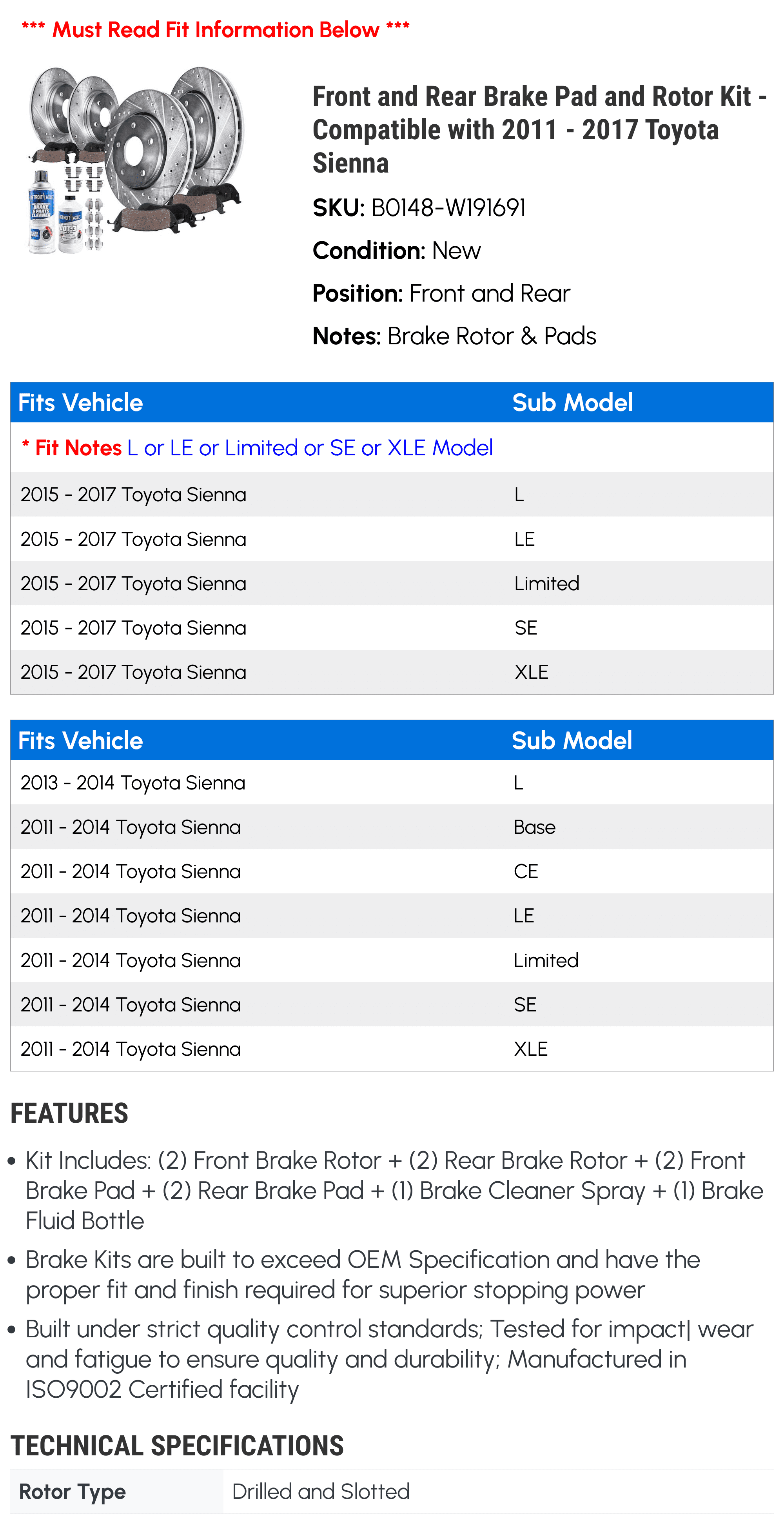784x1524 pixels.
Task: Click the brake kit product thumbnail image
Action: [x=135, y=160]
